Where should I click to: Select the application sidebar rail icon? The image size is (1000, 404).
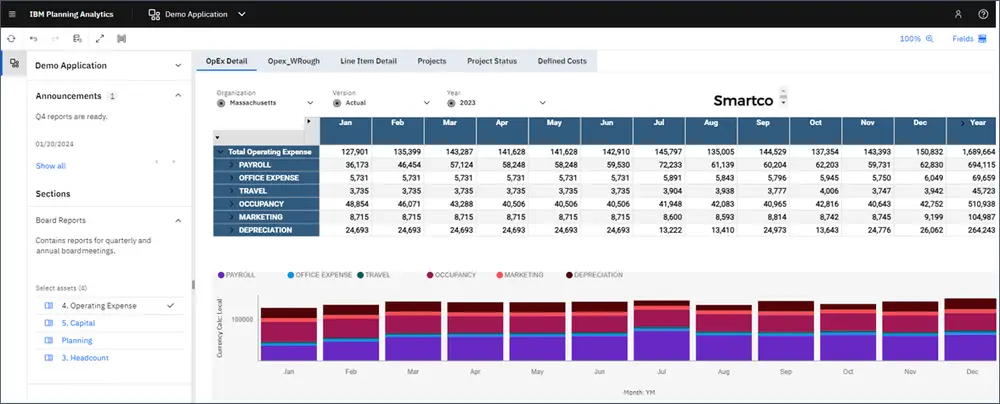point(14,63)
